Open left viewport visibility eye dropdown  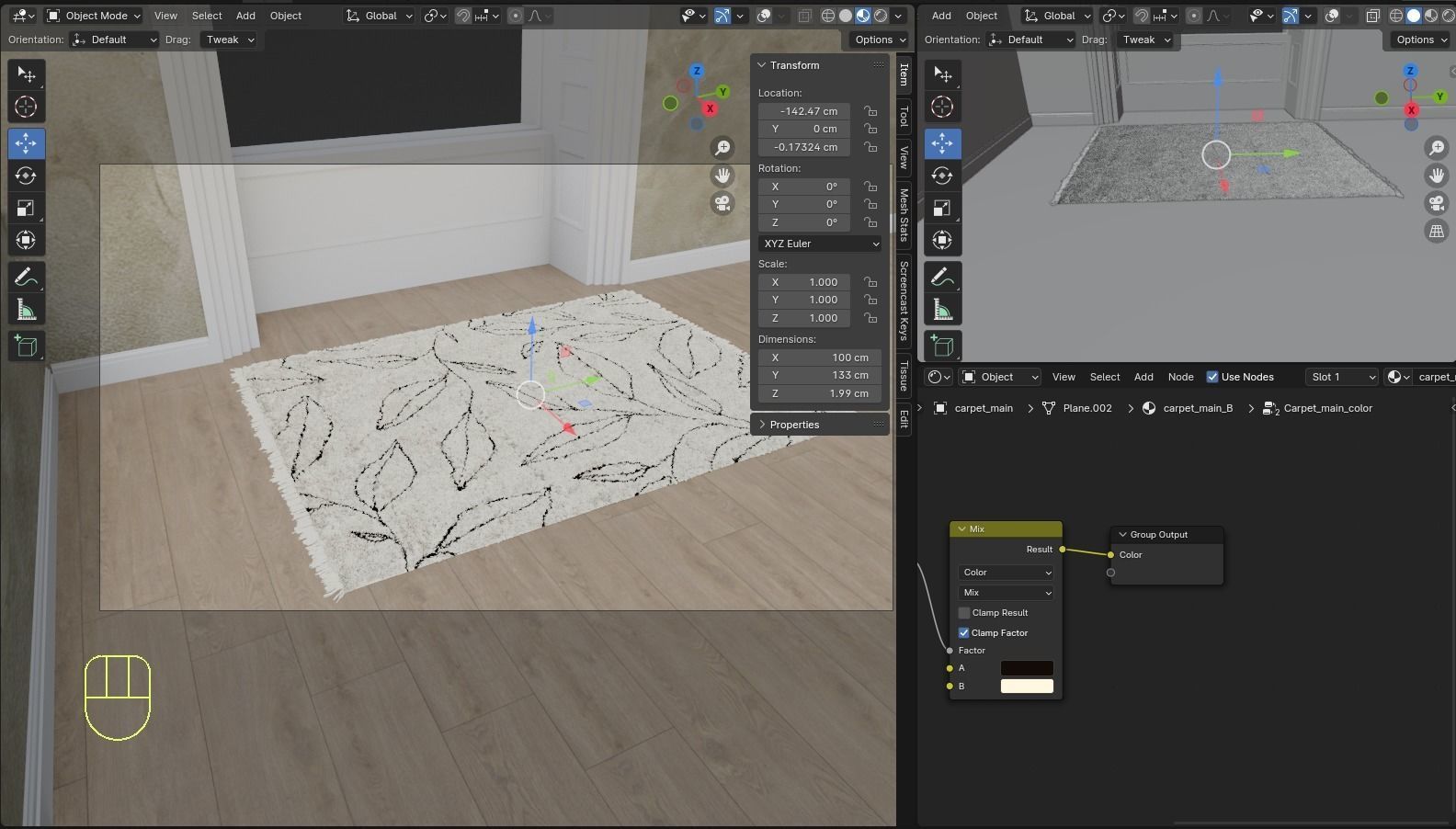point(693,16)
